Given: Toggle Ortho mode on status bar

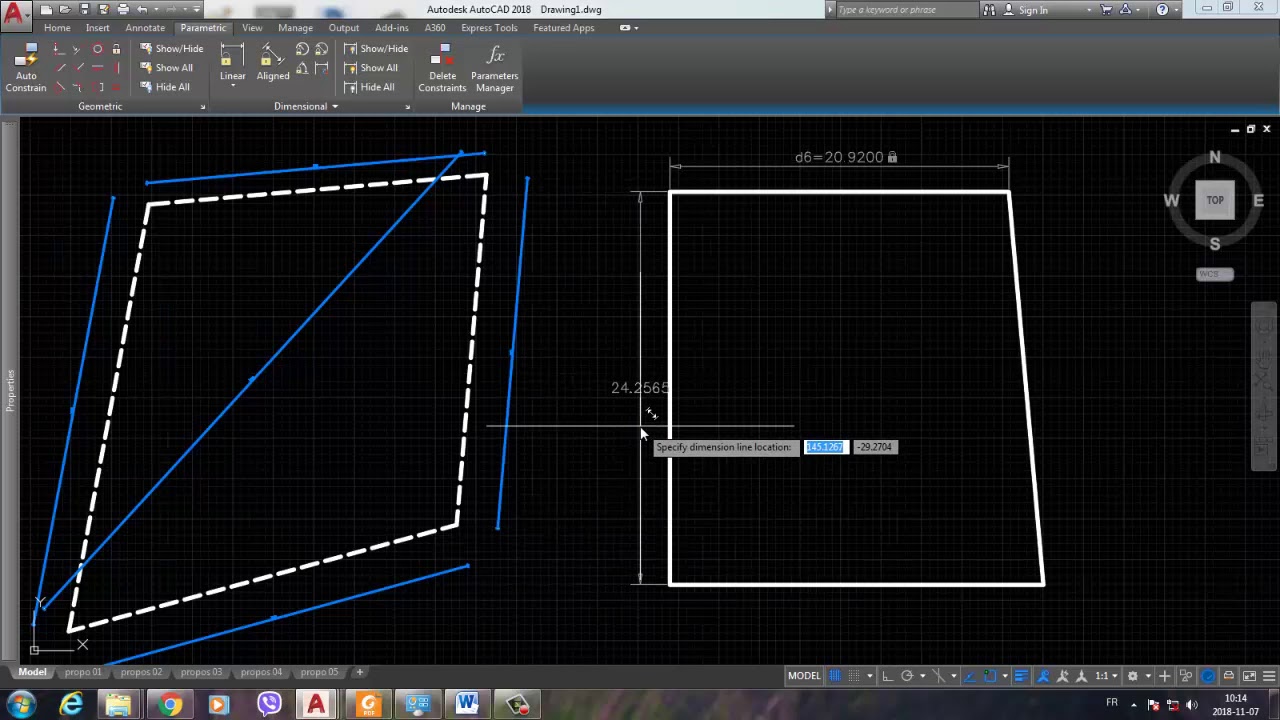Looking at the screenshot, I should pos(887,676).
